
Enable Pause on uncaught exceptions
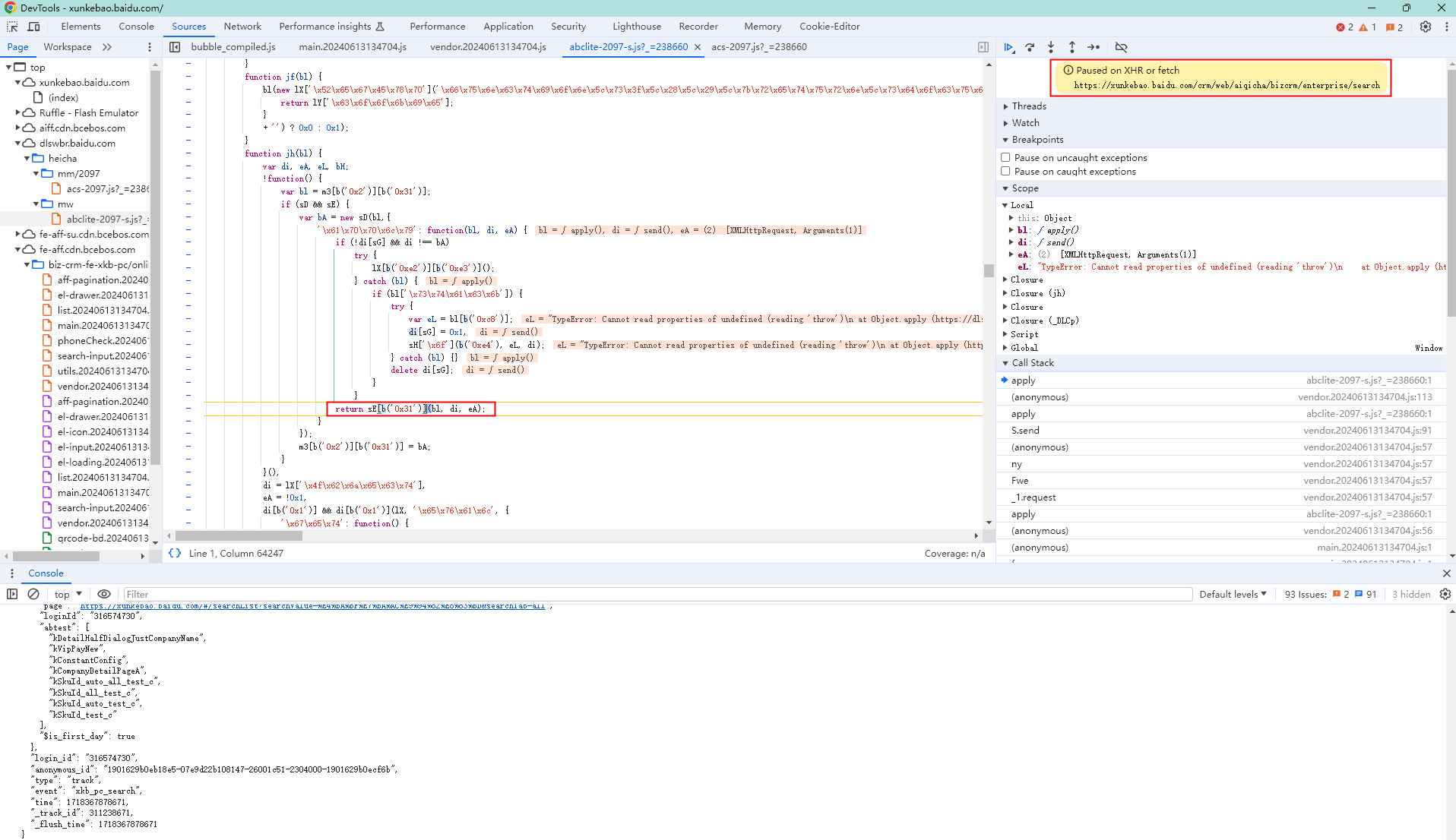pos(1005,157)
